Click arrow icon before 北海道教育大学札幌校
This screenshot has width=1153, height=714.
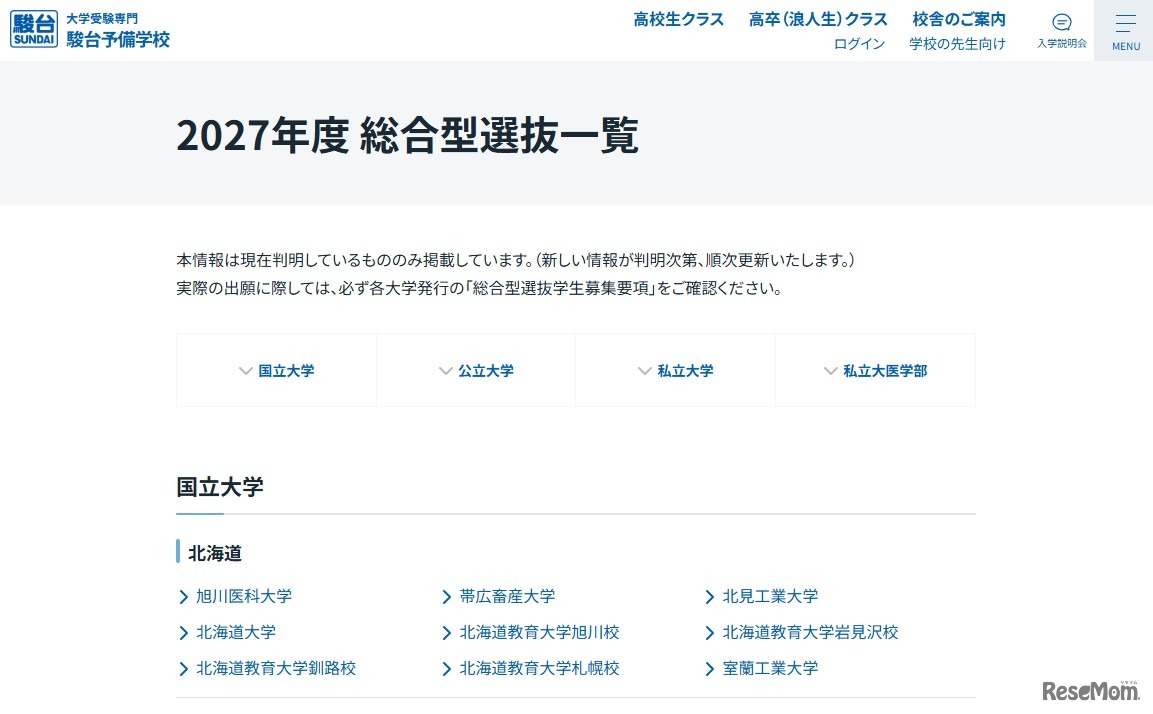tap(446, 669)
